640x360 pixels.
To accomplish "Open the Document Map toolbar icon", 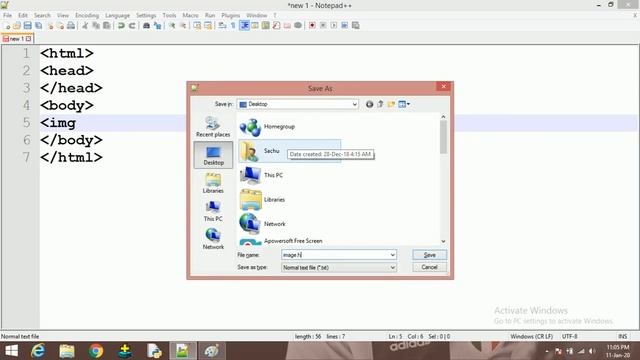I will pyautogui.click(x=265, y=25).
